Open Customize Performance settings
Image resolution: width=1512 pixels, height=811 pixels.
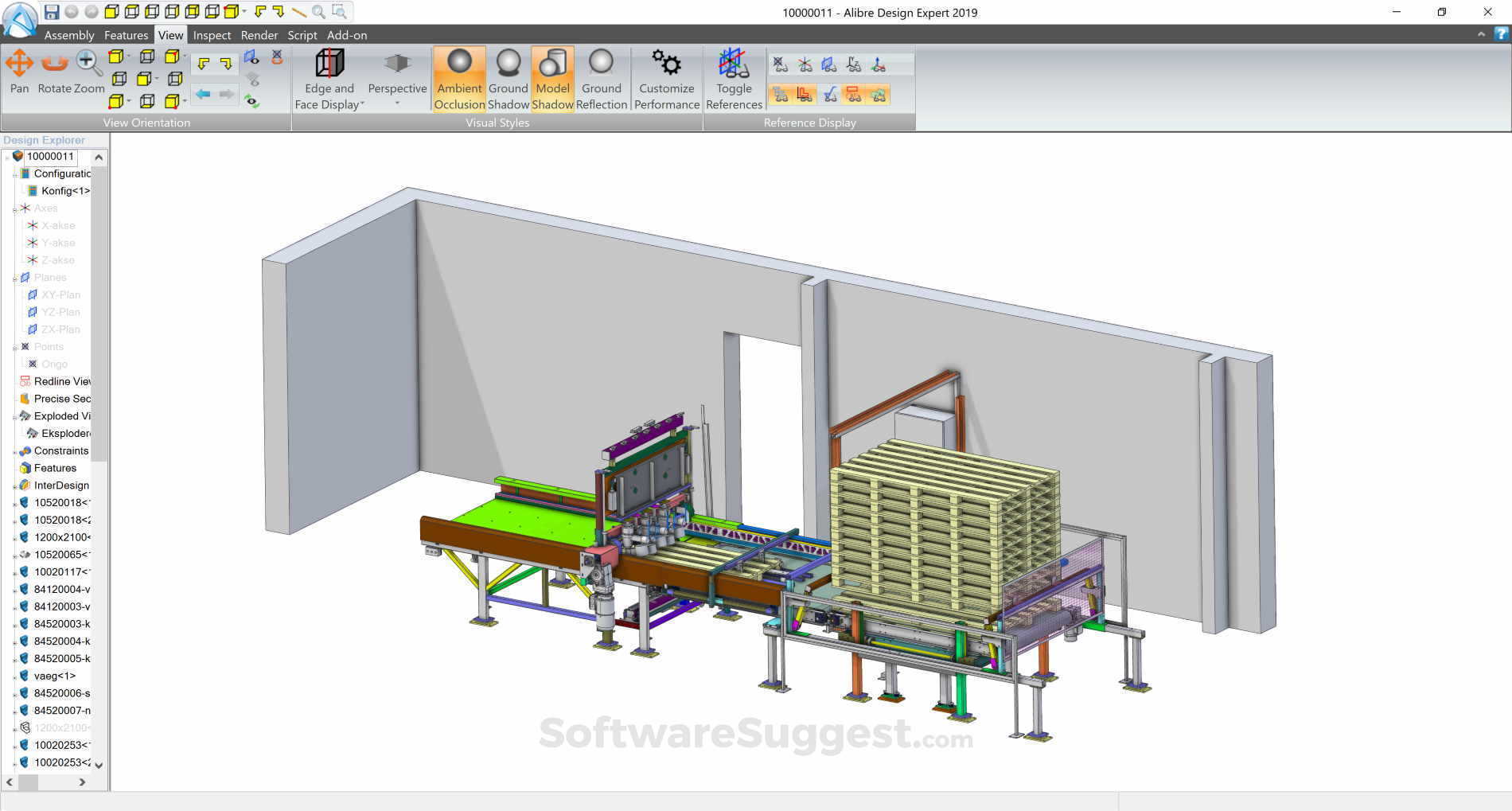[665, 76]
